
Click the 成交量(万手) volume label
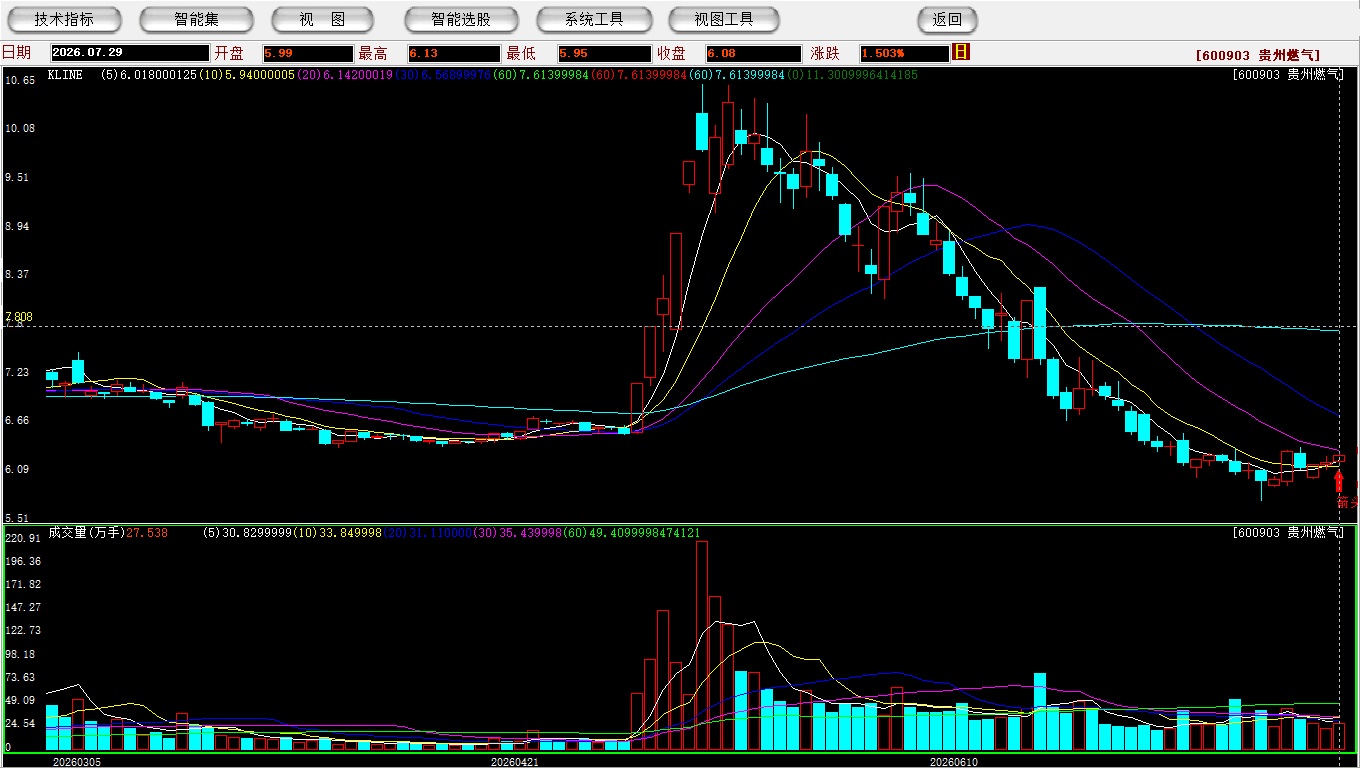(87, 533)
